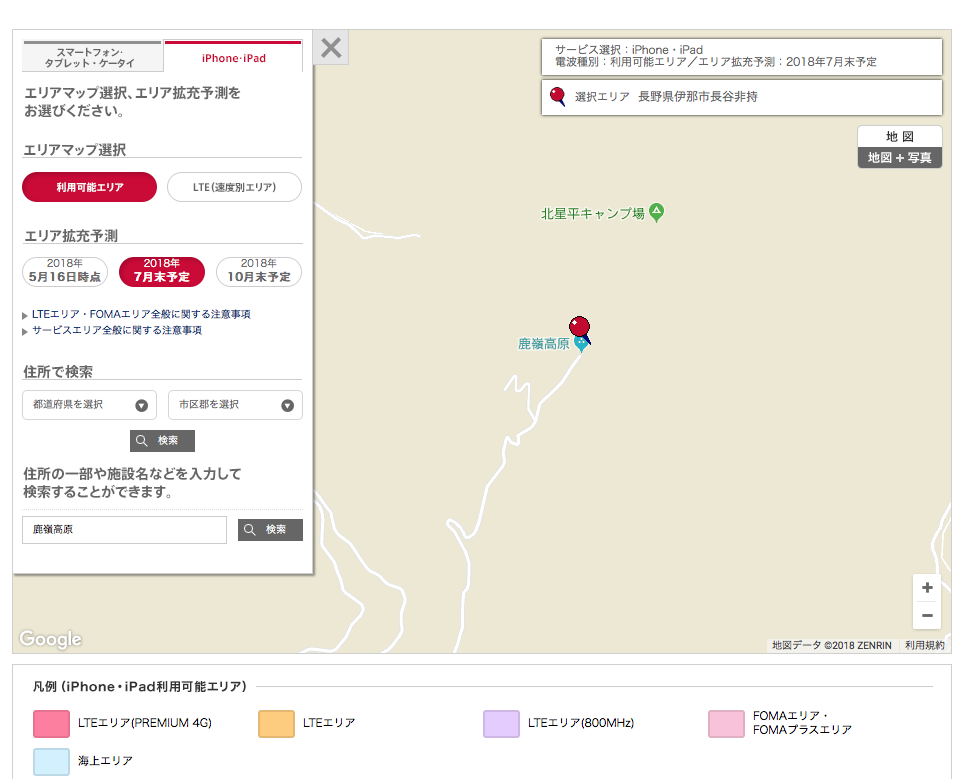Click the red map pin marker
Image resolution: width=968 pixels, height=779 pixels.
coord(580,330)
